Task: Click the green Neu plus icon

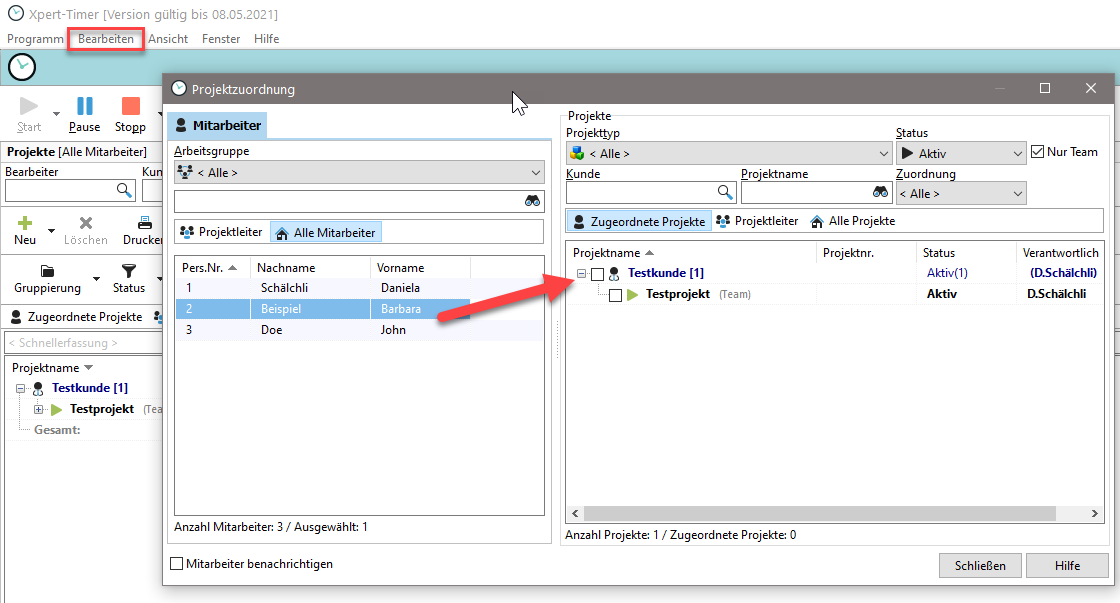Action: (x=25, y=223)
